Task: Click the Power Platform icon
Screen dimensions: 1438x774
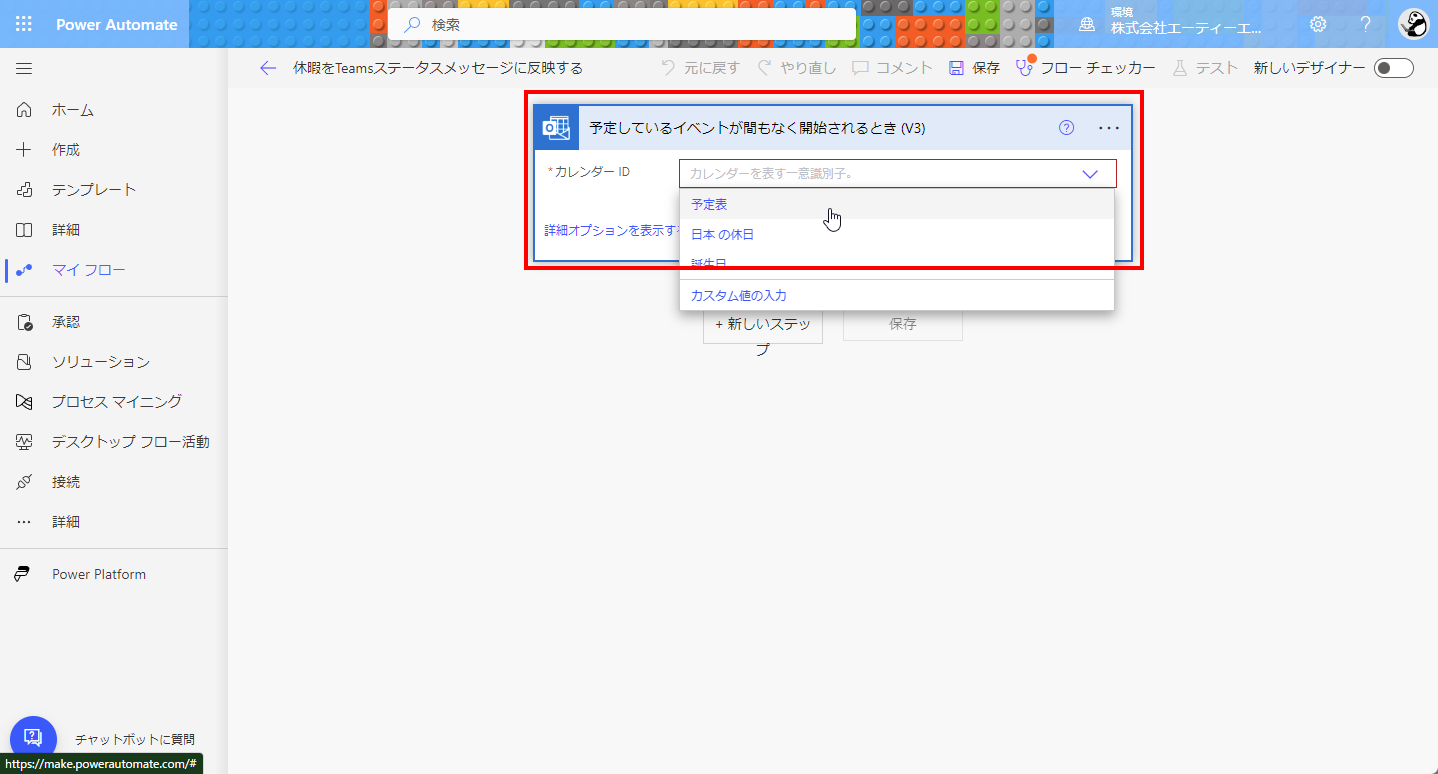Action: tap(22, 574)
